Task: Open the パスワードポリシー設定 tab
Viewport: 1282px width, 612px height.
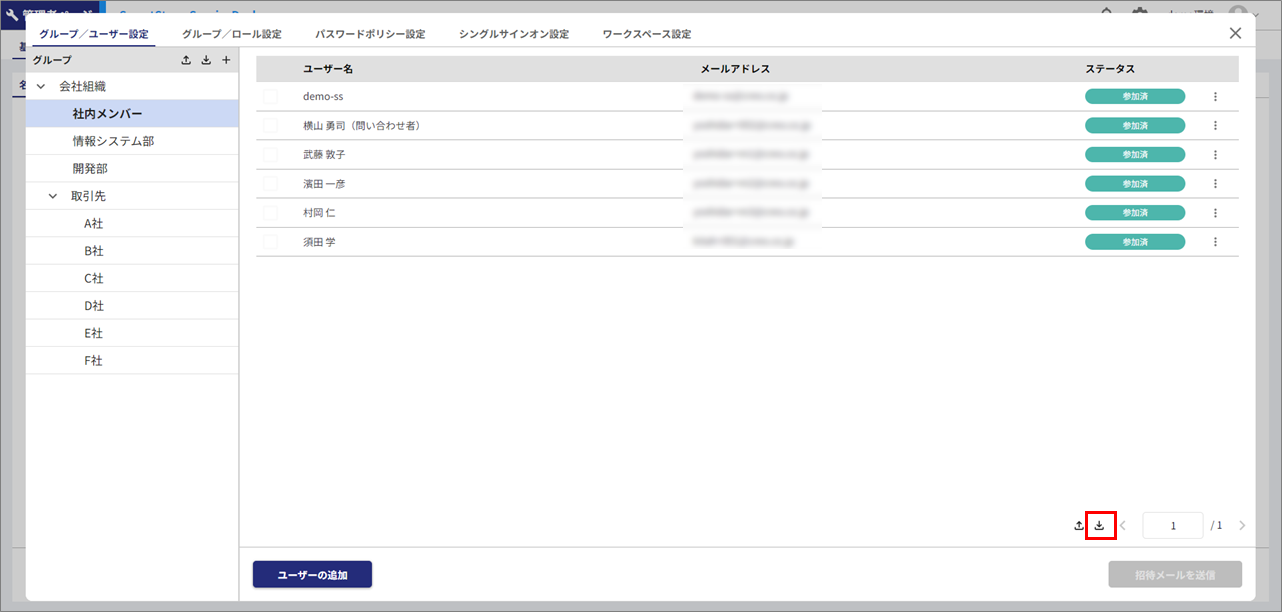Action: pyautogui.click(x=370, y=34)
